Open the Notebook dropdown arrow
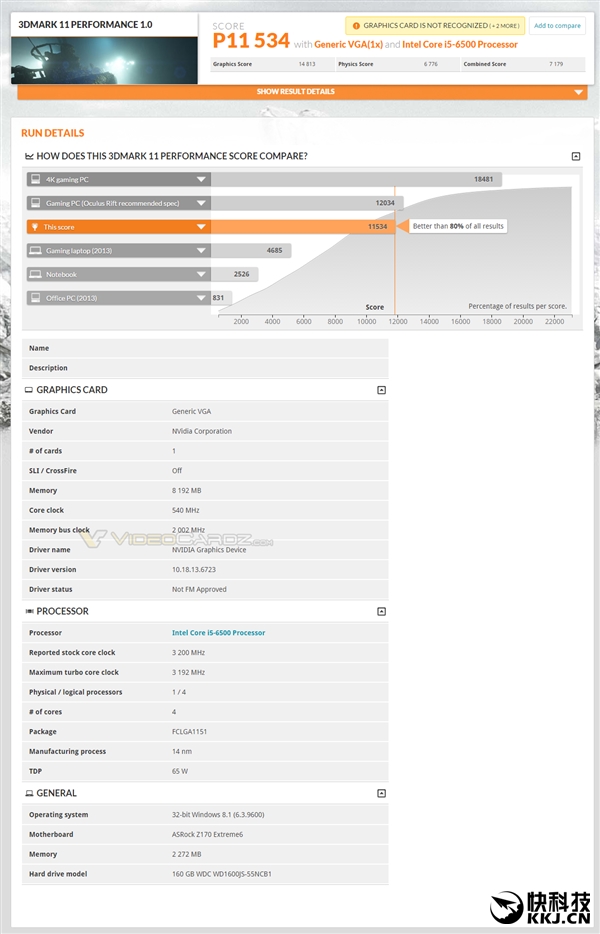Viewport: 600px width, 934px height. (x=201, y=275)
